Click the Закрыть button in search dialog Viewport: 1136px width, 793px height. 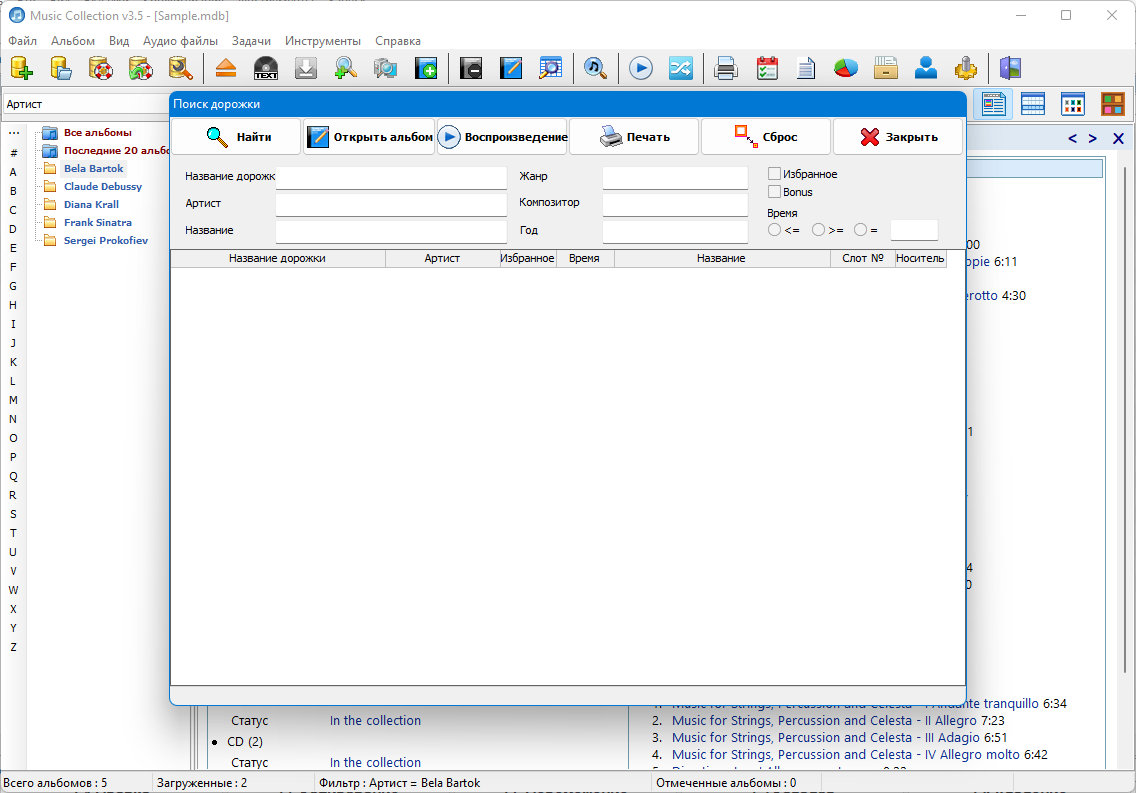[898, 137]
